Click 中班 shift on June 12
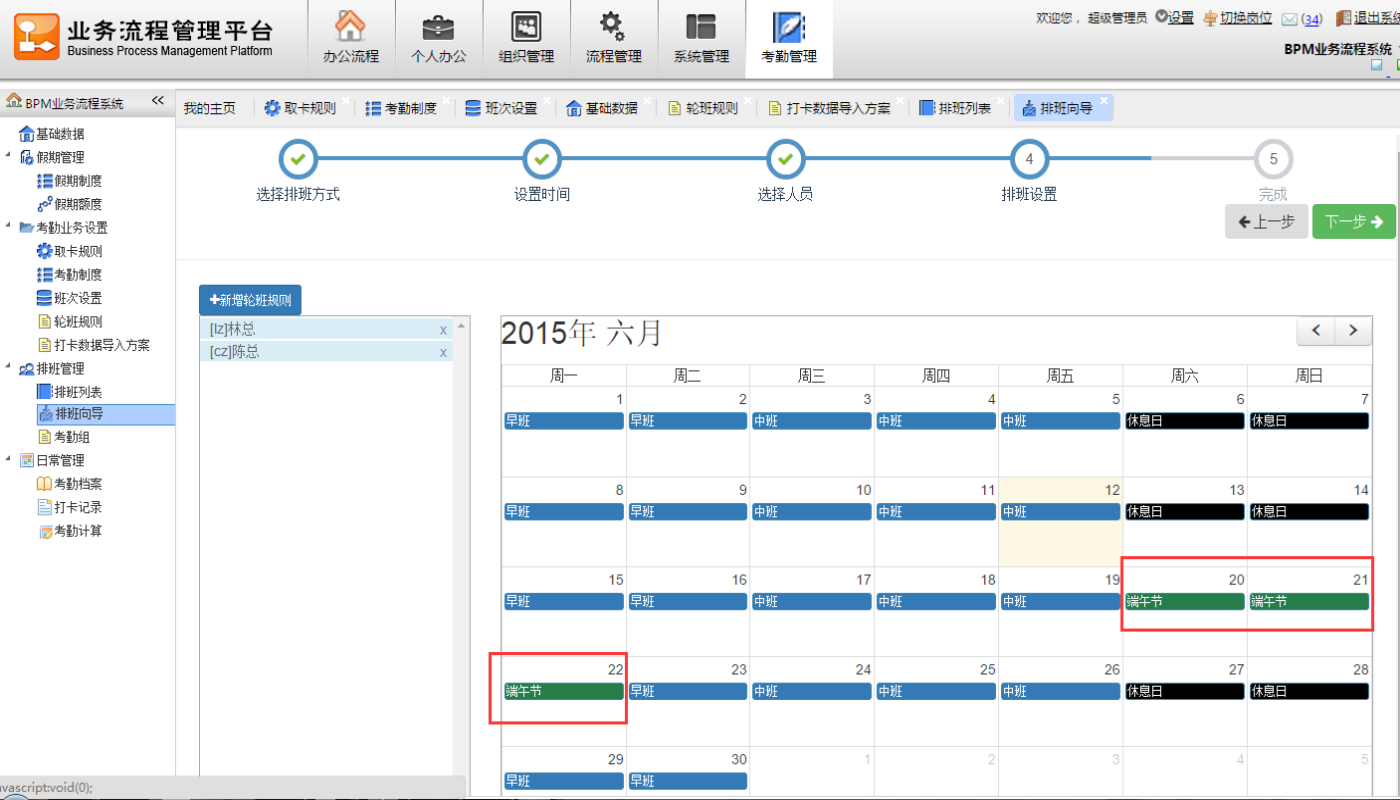1400x800 pixels. [1060, 511]
